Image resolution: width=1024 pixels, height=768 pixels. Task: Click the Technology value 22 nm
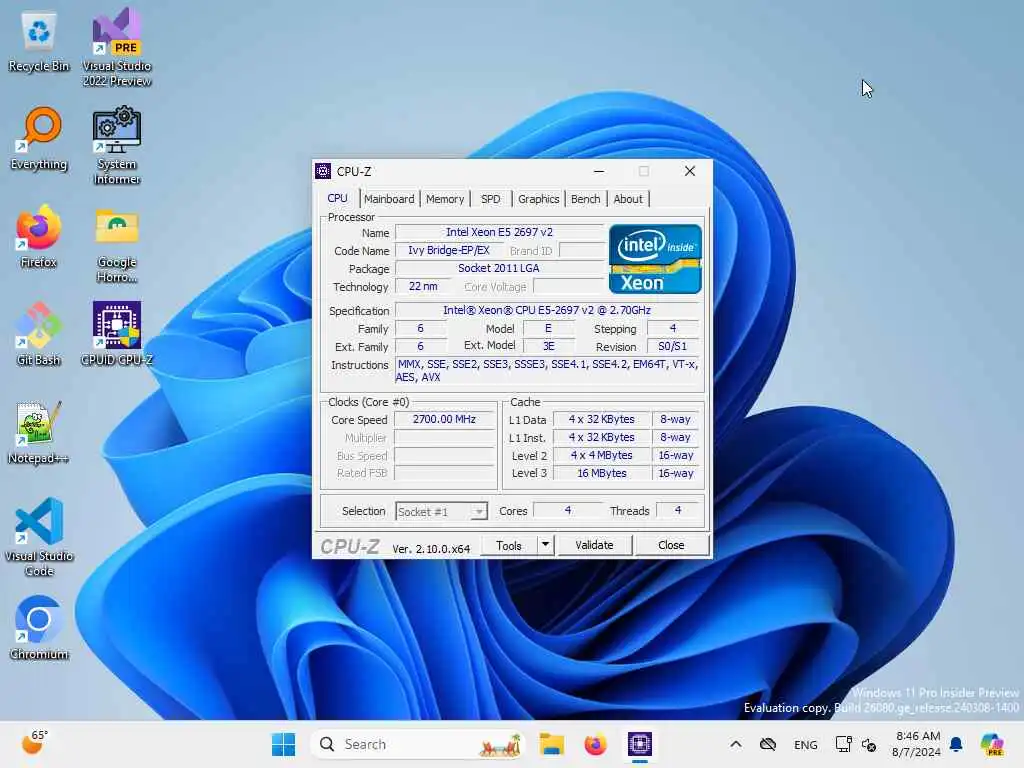click(x=423, y=286)
